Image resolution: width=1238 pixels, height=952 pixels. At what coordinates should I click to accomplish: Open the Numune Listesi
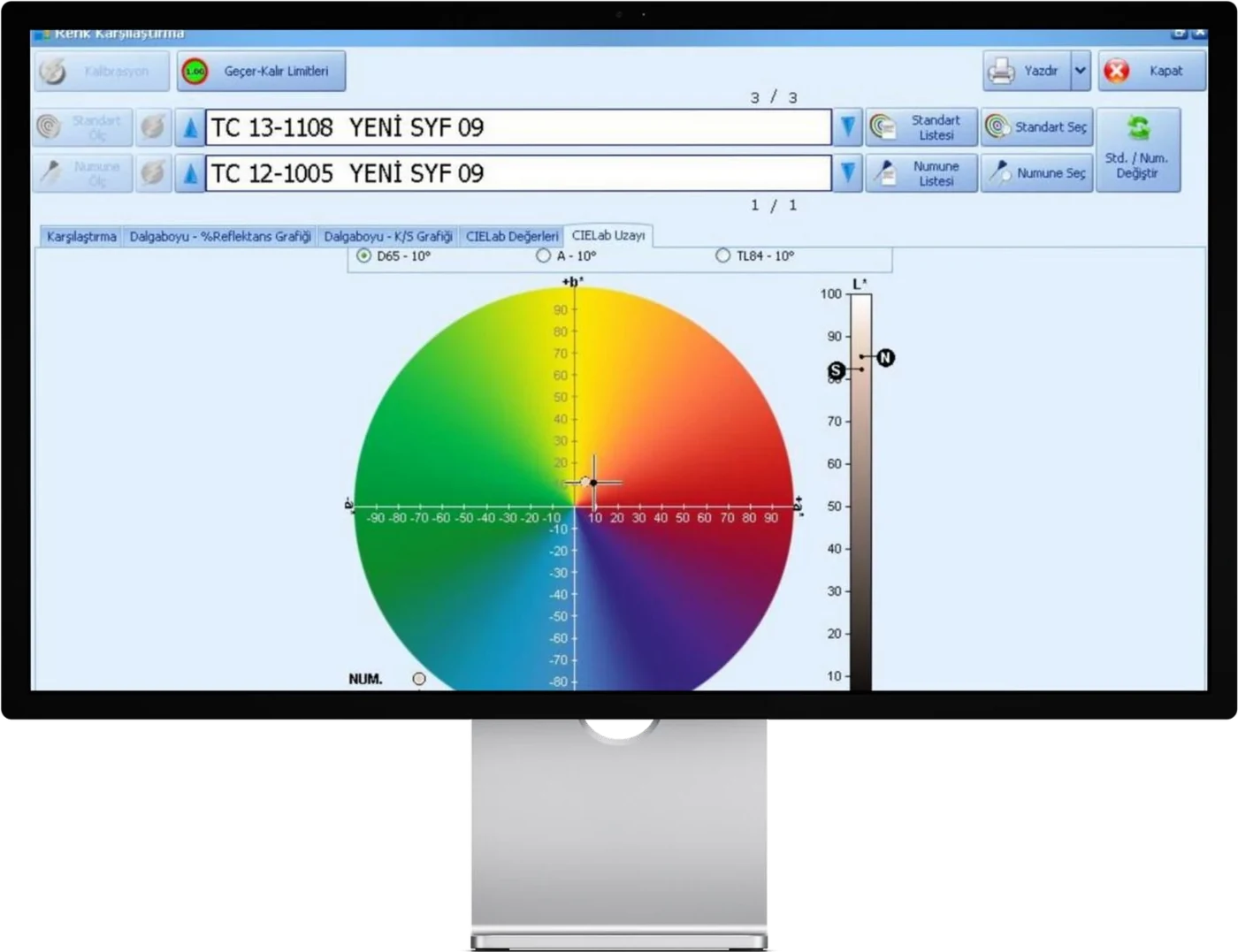(921, 173)
